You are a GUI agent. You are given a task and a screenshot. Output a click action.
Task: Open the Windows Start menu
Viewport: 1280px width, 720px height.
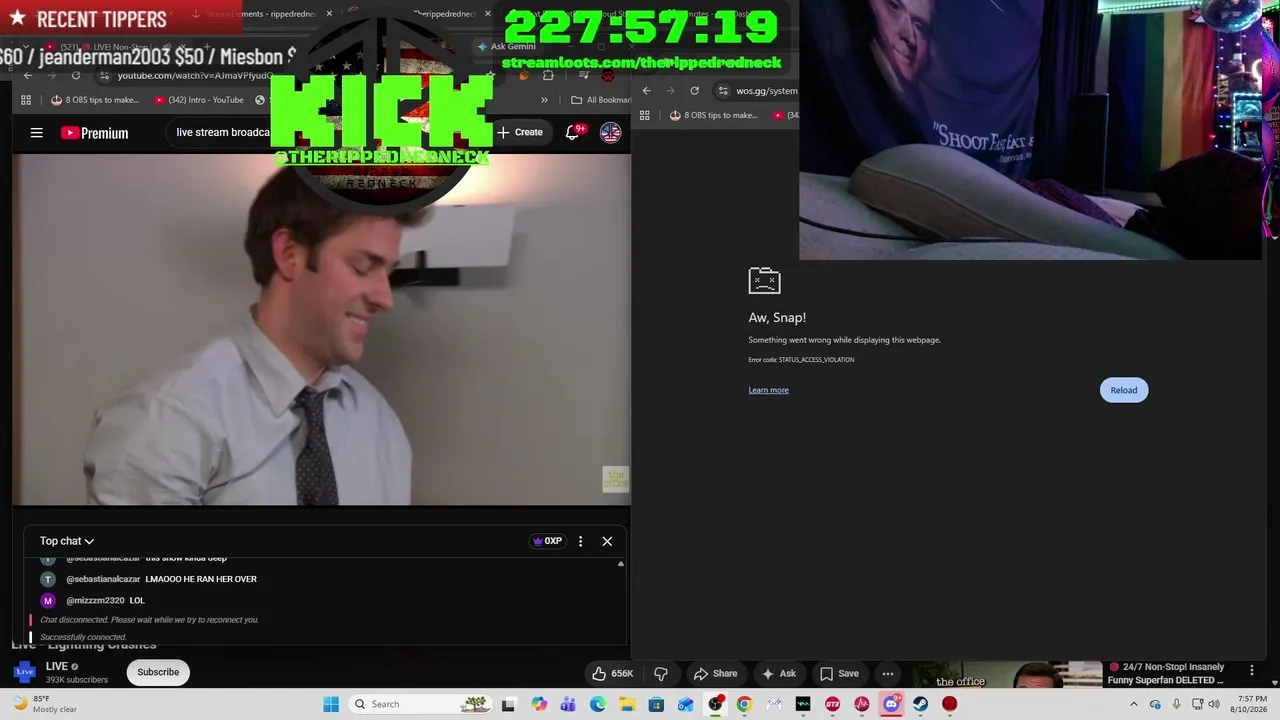pos(331,704)
